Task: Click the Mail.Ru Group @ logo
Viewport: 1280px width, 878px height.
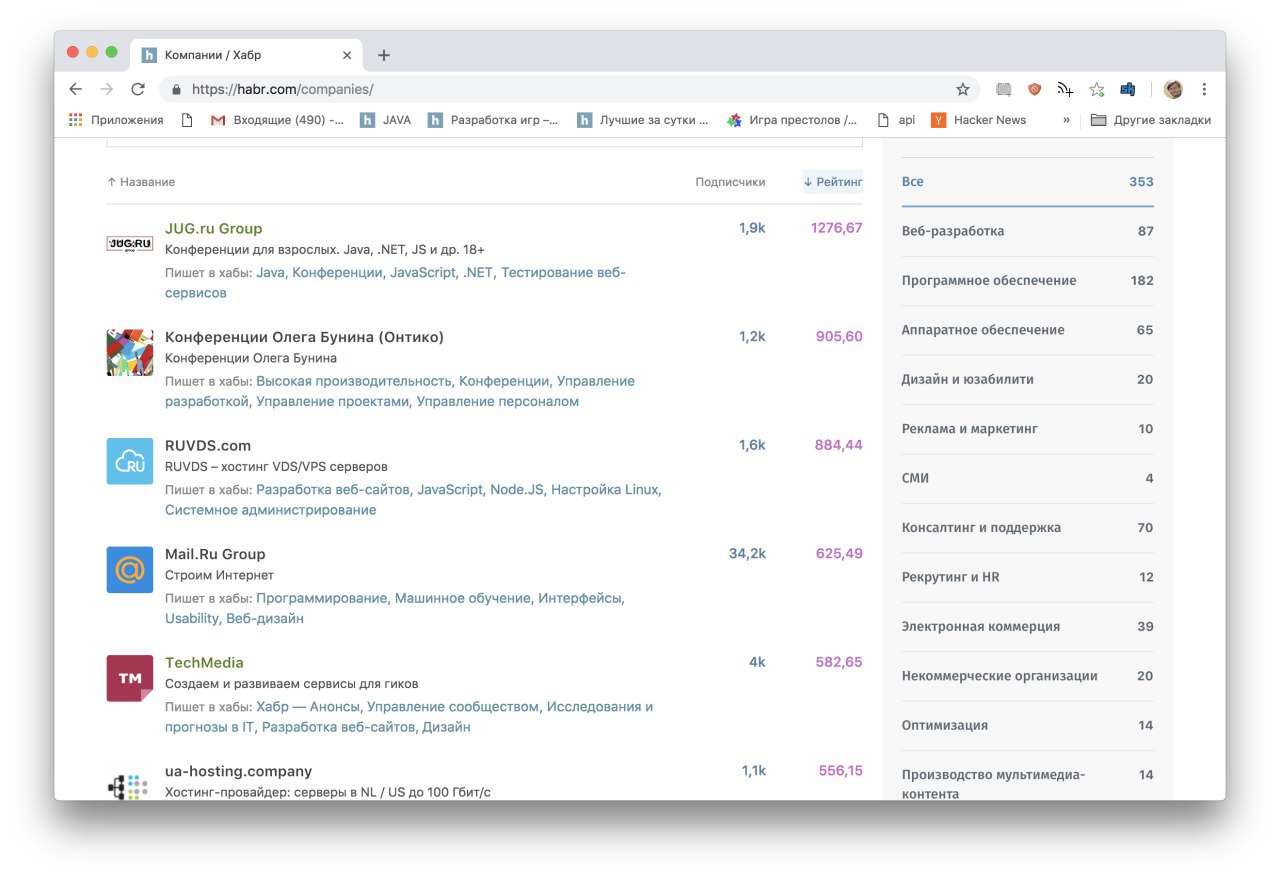Action: [x=130, y=570]
